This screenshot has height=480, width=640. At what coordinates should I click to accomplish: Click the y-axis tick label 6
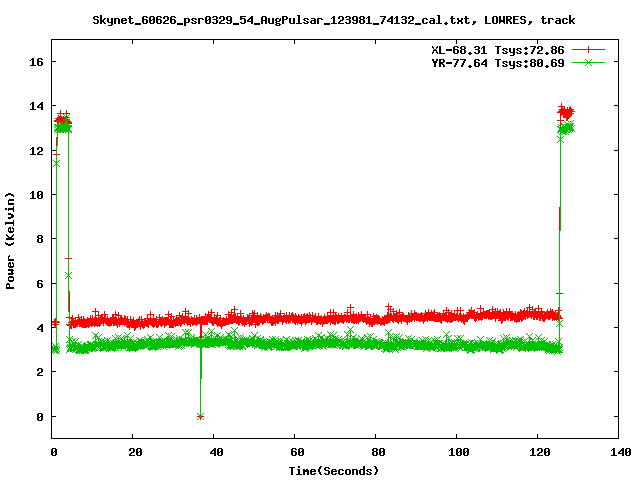[40, 284]
